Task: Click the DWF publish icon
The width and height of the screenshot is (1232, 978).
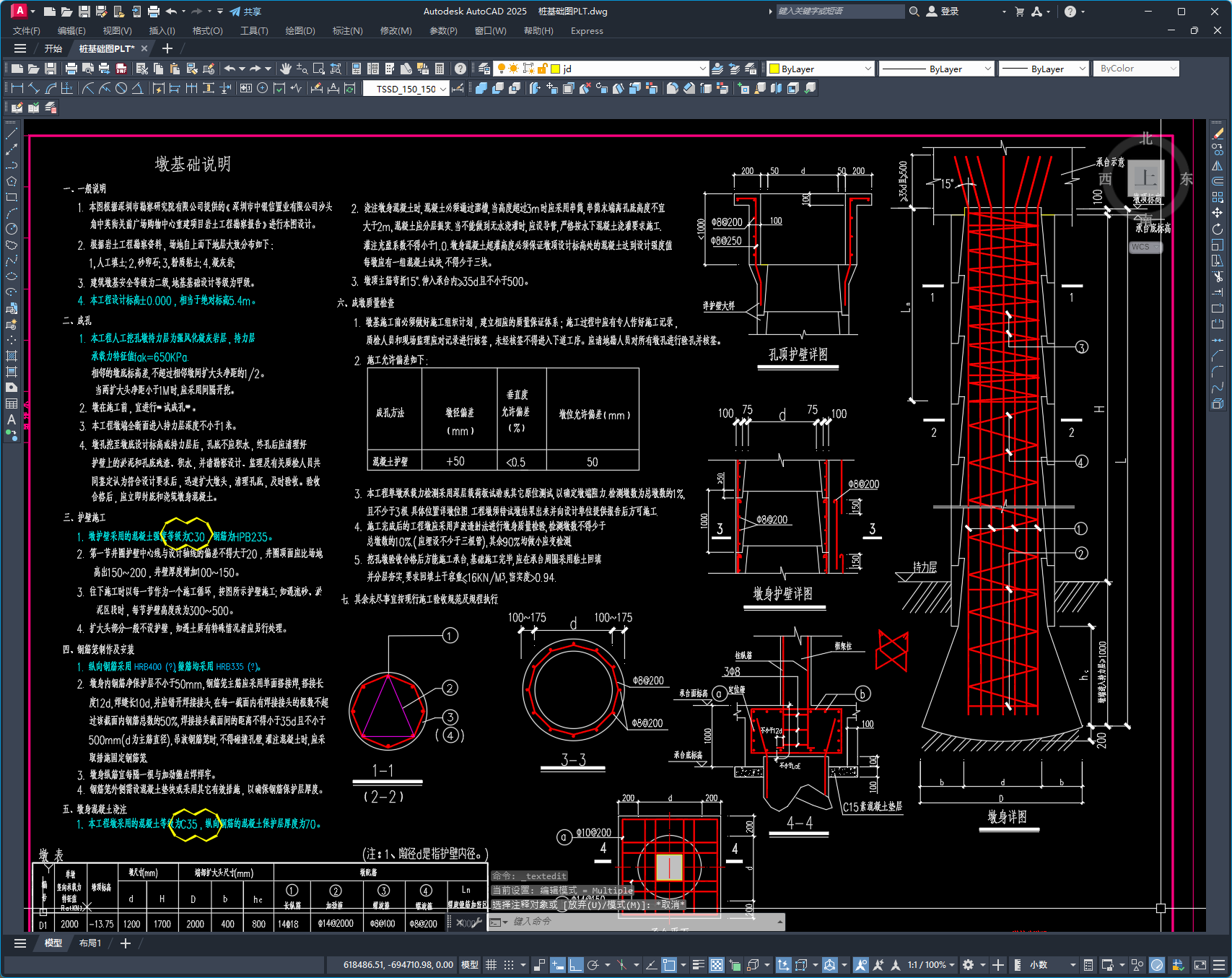Action: click(121, 69)
